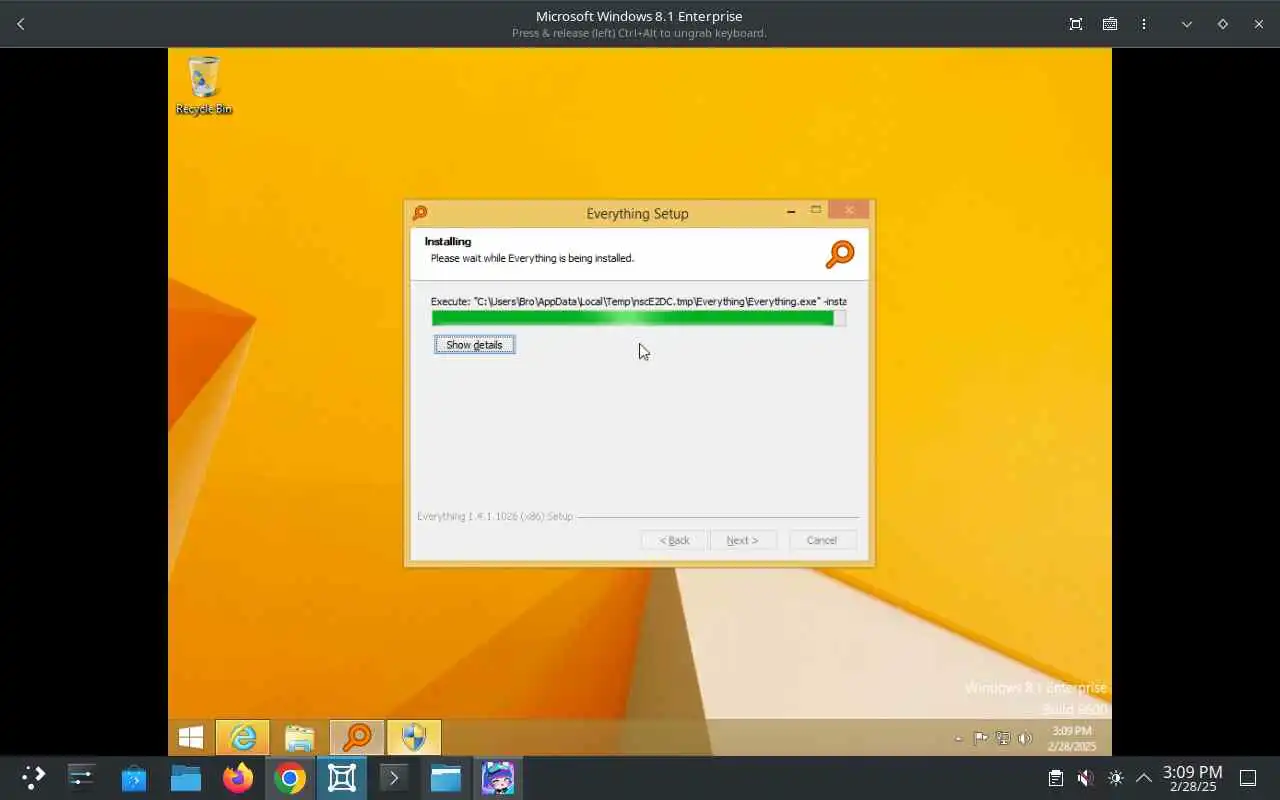Toggle fullscreen in the VM viewer header
1280x800 pixels.
[1076, 24]
